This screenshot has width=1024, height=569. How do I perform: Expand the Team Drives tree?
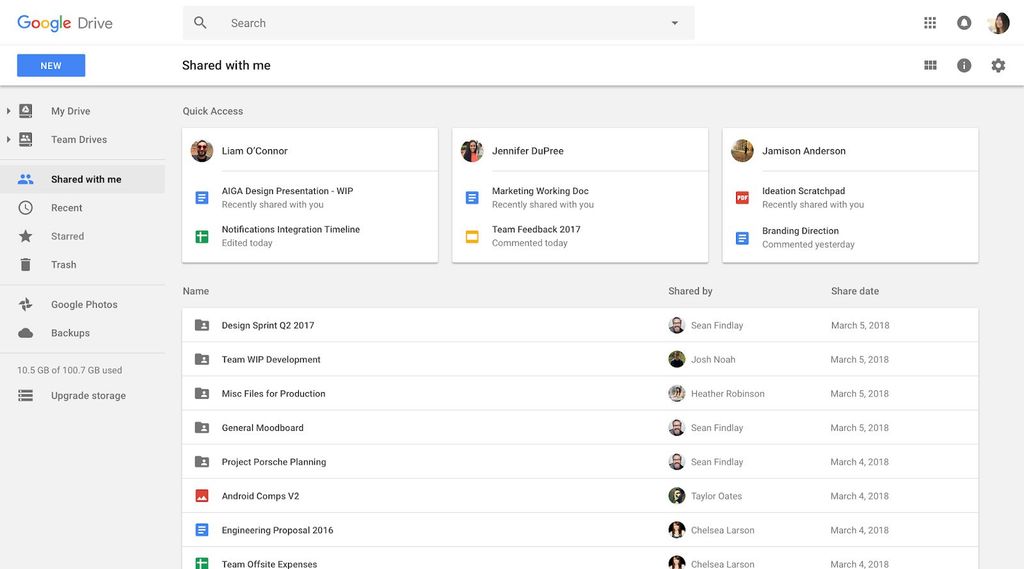pos(9,140)
